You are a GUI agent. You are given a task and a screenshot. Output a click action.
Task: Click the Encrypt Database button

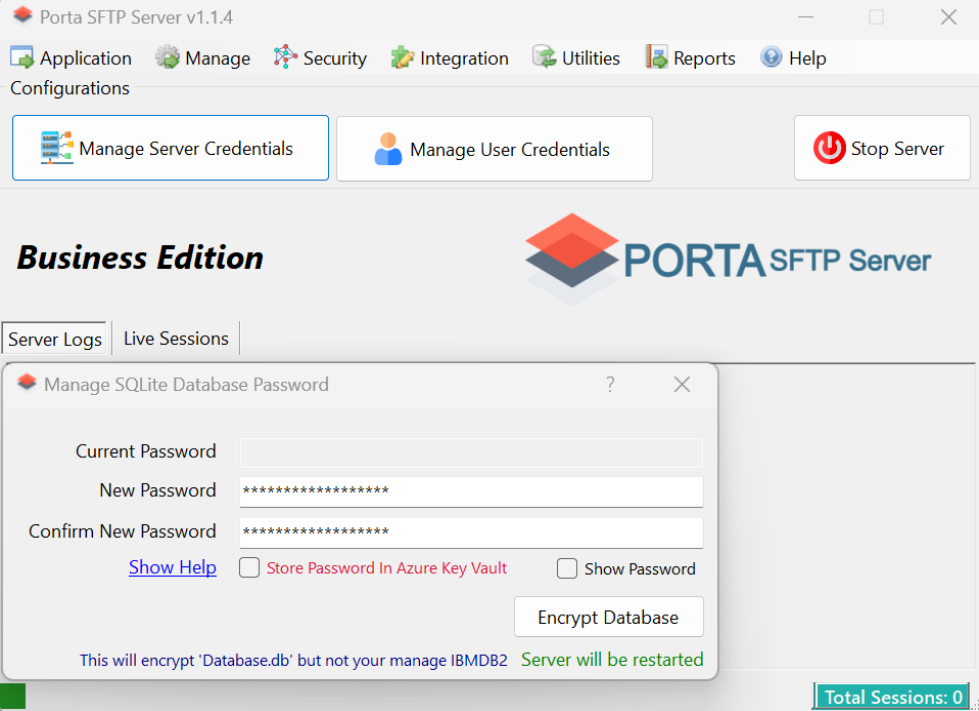tap(608, 617)
